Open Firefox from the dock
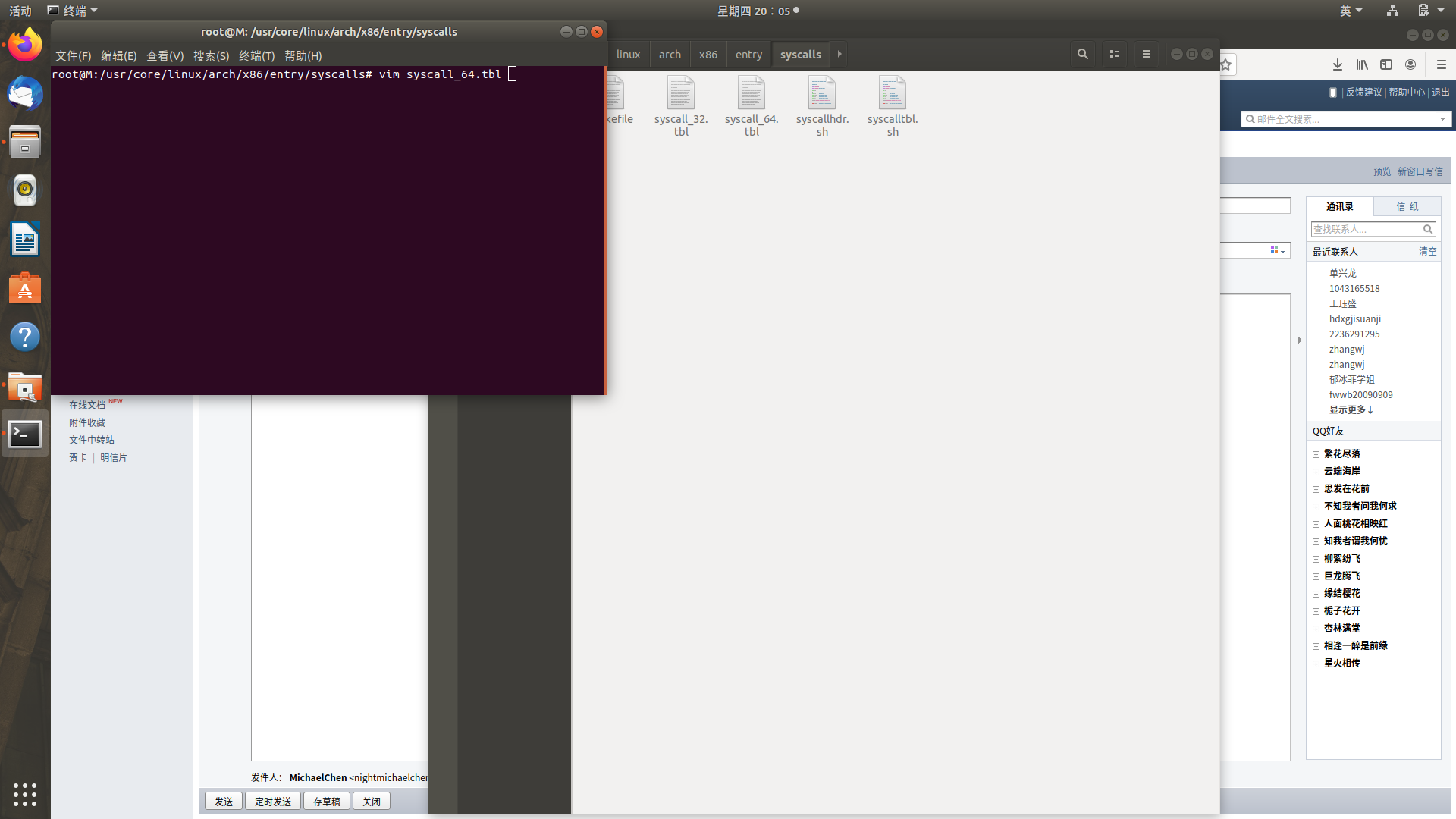This screenshot has height=819, width=1456. [25, 45]
